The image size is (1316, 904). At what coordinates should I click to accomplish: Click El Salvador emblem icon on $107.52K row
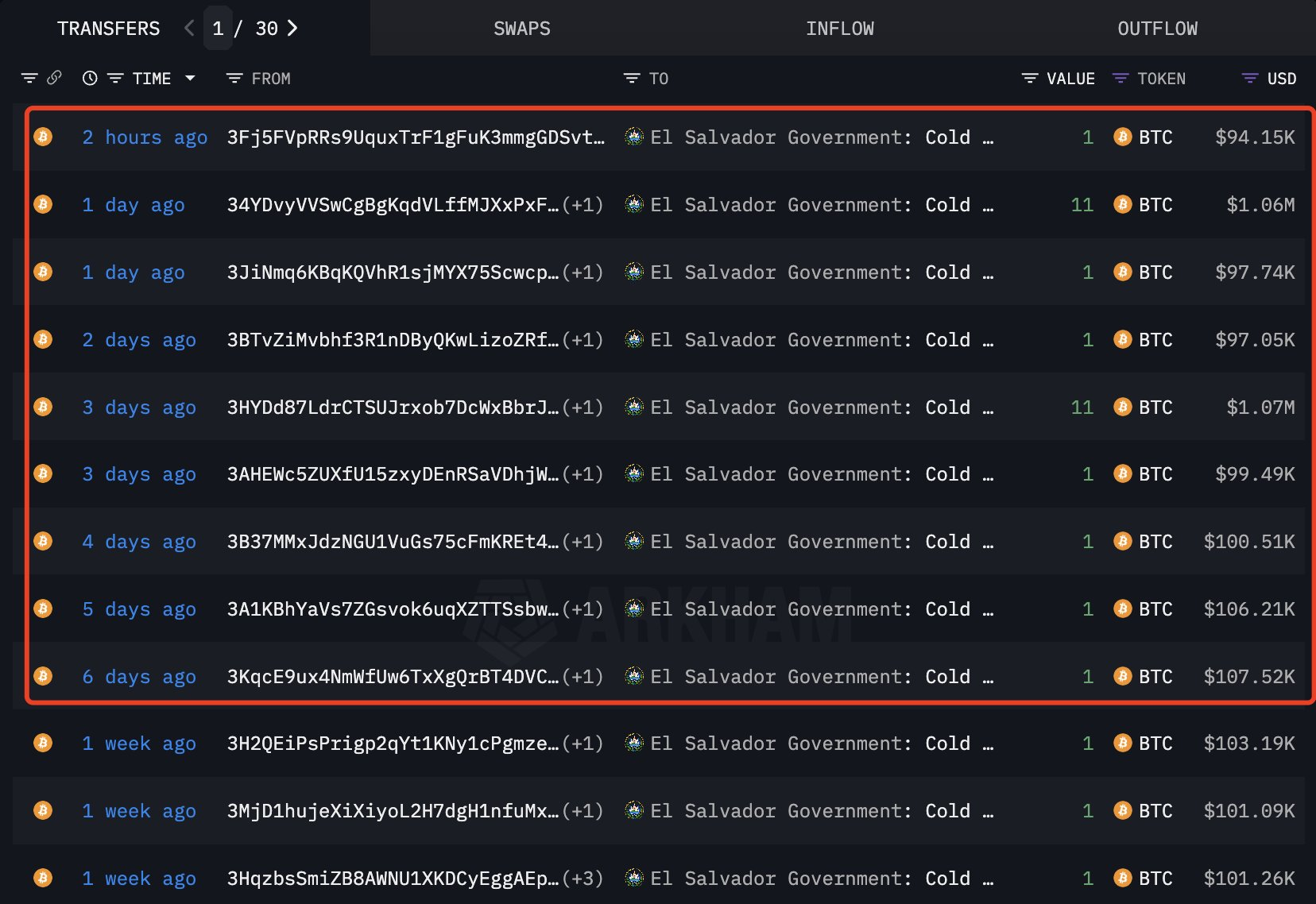click(x=633, y=676)
